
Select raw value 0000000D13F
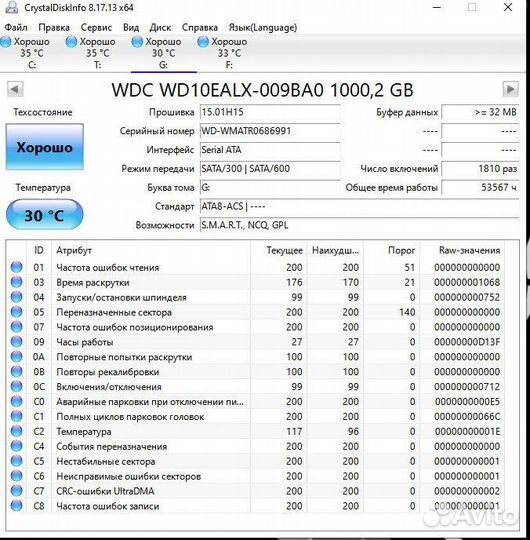(467, 342)
